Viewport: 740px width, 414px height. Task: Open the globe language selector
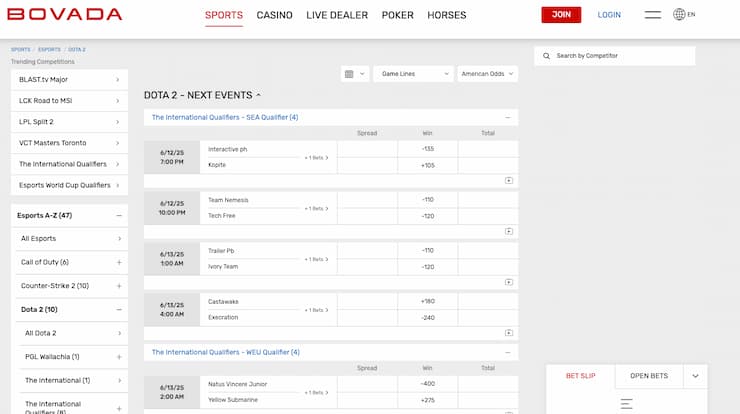coord(684,14)
